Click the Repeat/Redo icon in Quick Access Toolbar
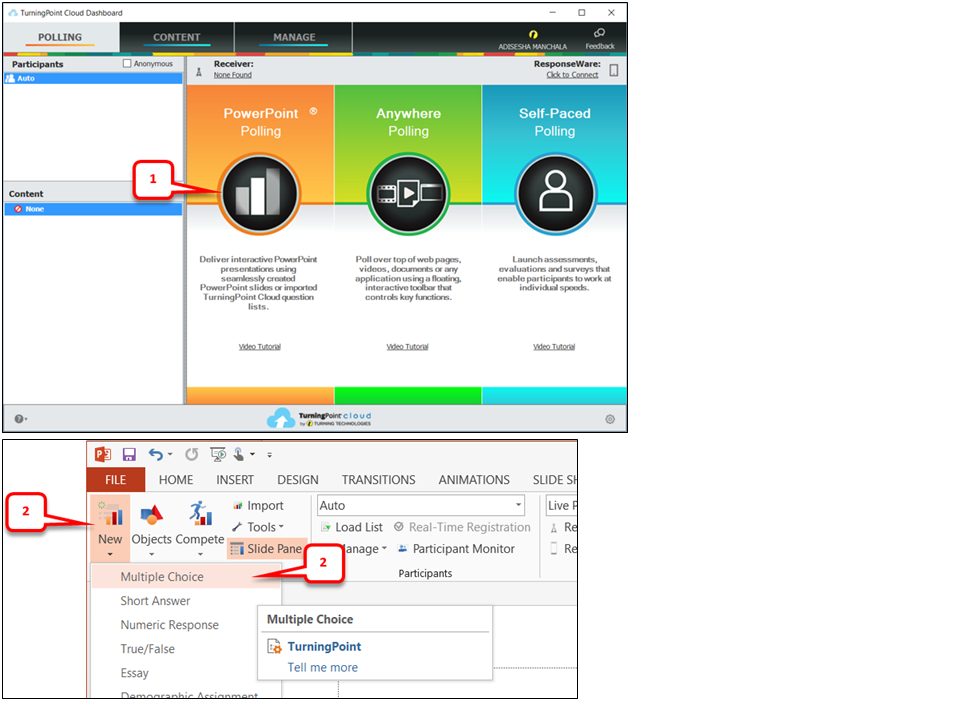The image size is (960, 701). coord(192,454)
